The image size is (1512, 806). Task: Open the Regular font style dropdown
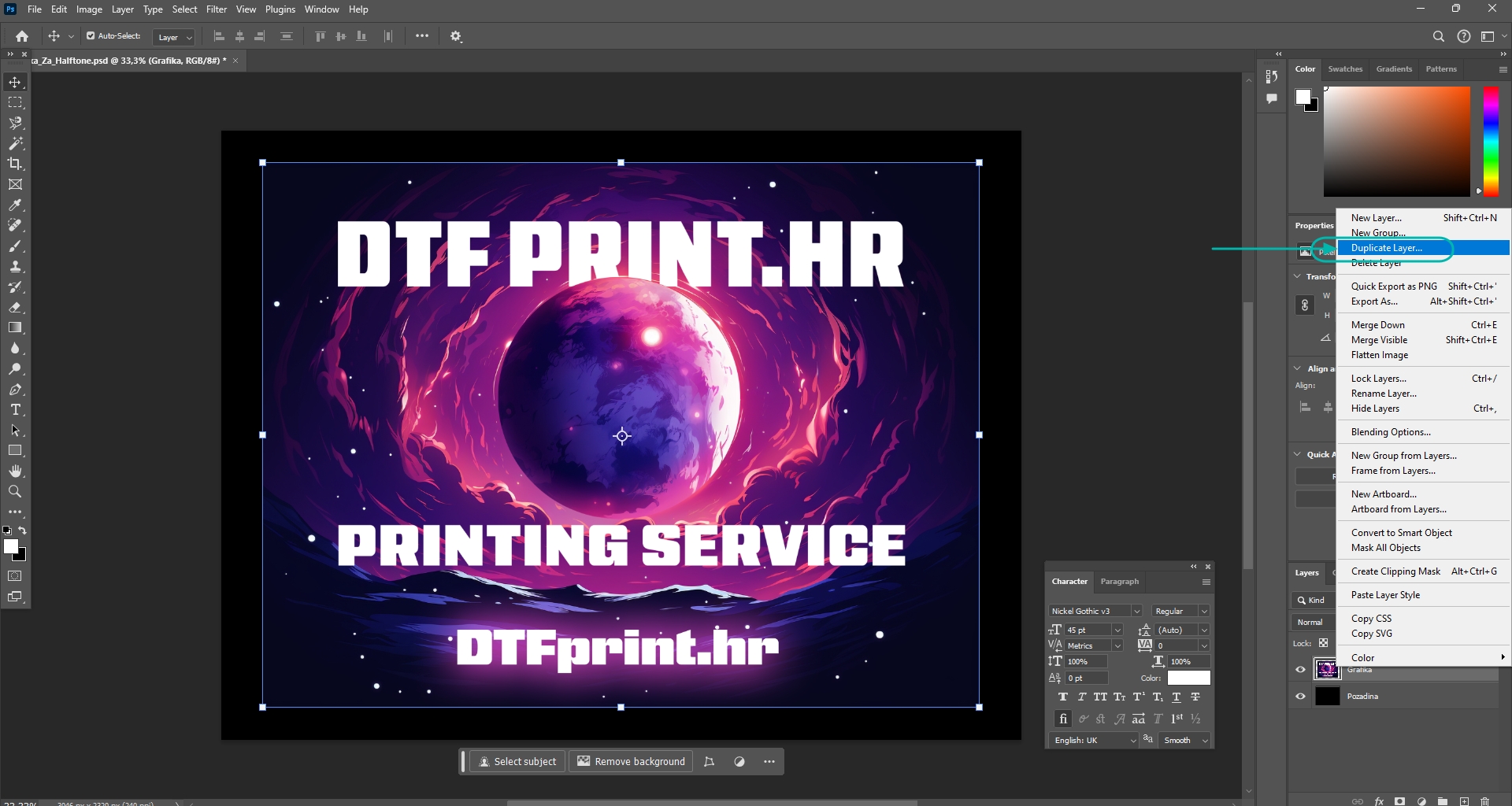pyautogui.click(x=1204, y=612)
